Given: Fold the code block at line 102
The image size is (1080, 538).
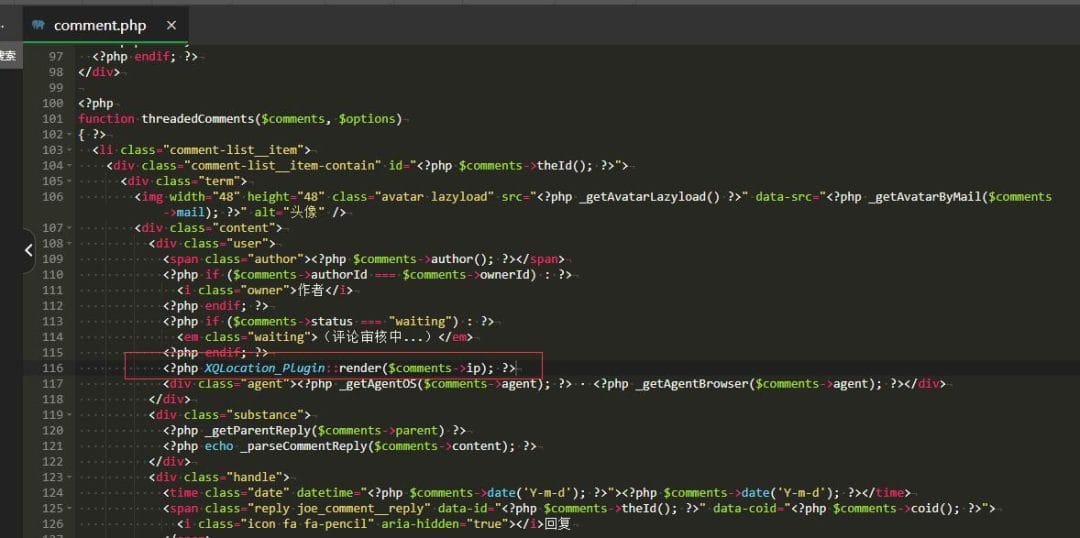Looking at the screenshot, I should 68,134.
